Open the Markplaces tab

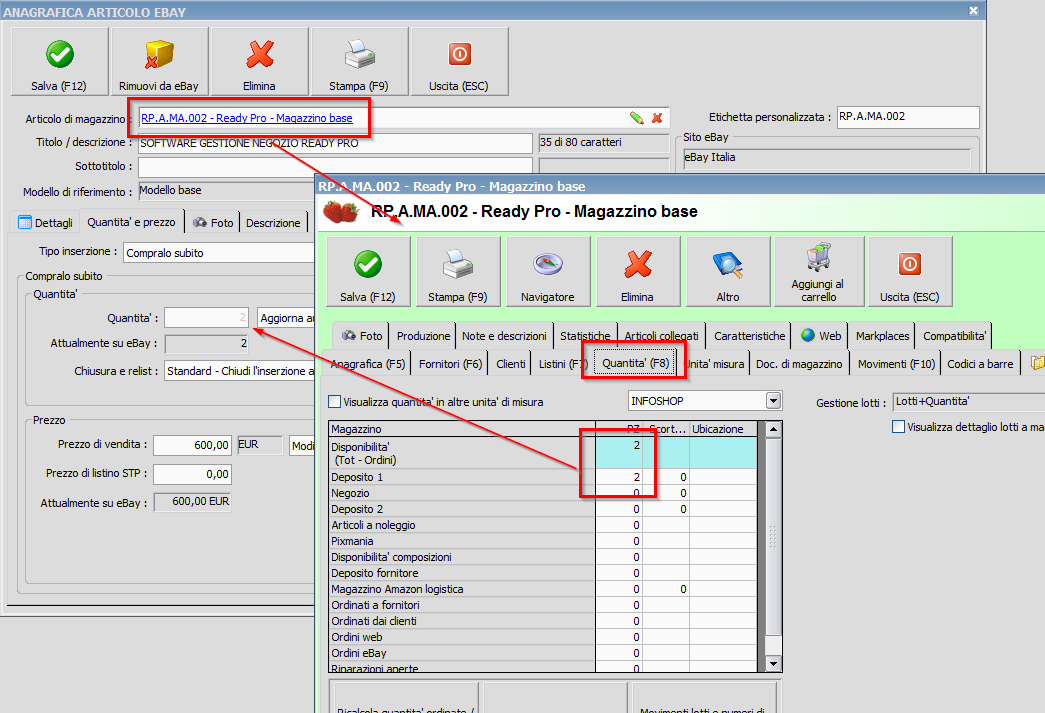882,336
